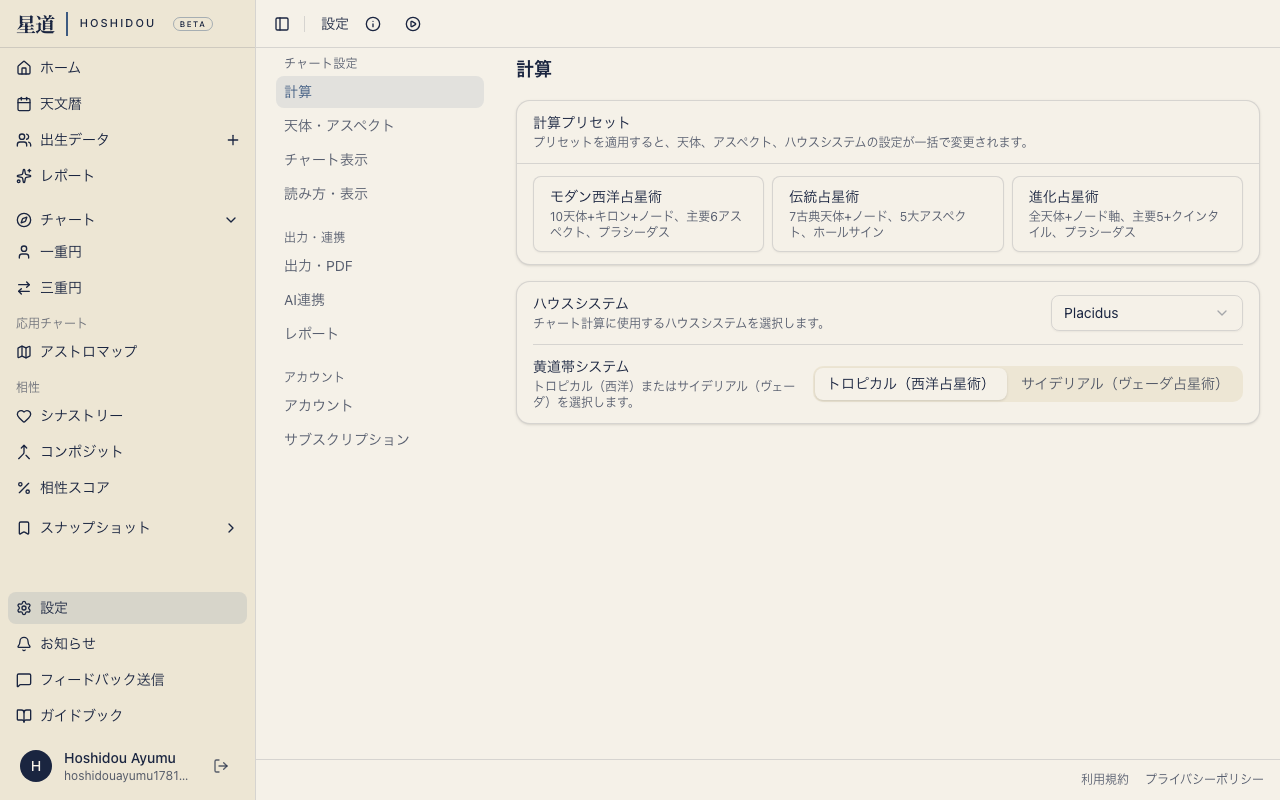The image size is (1280, 800).
Task: Click the gear icon beside 設定
Action: (x=24, y=608)
